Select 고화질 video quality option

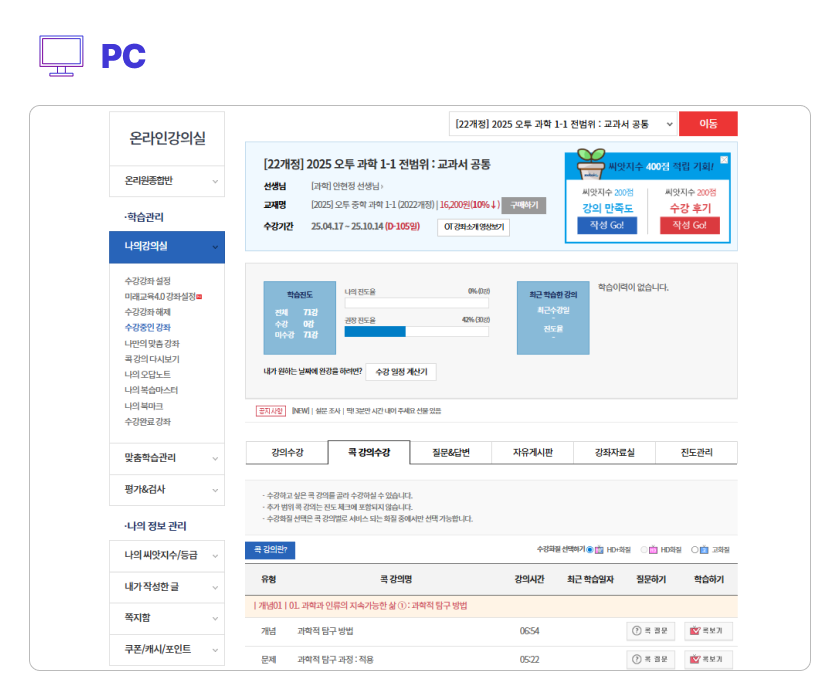coord(695,550)
